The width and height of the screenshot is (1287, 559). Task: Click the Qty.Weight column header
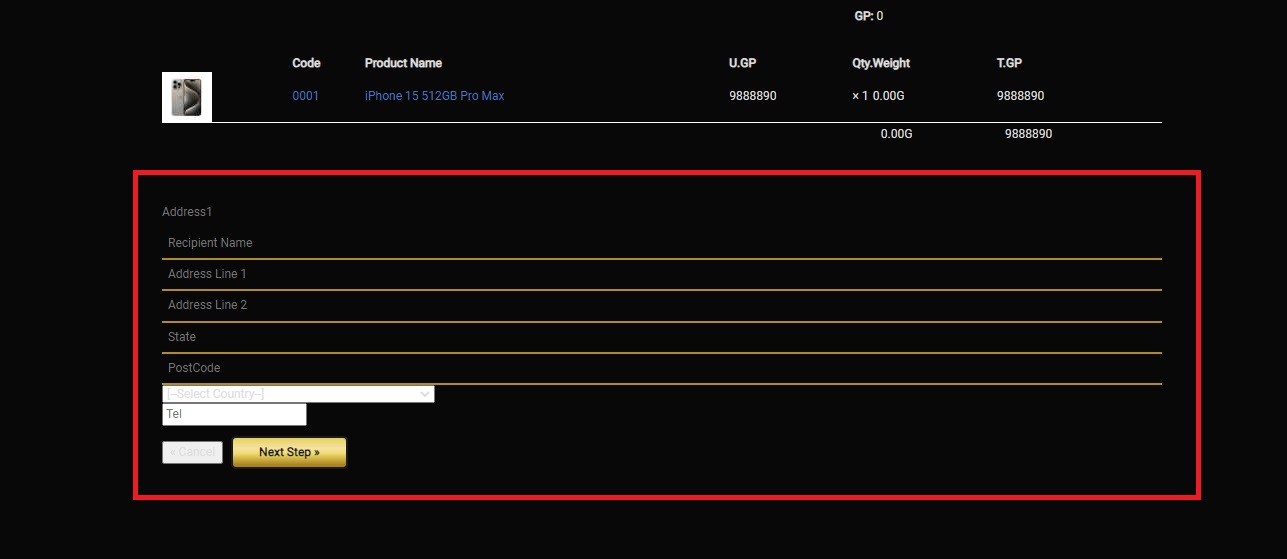point(874,63)
